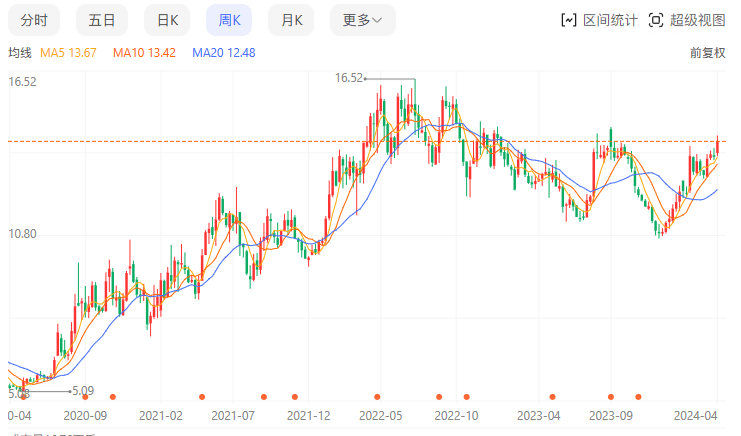Click the 2022-10 date axis label

(x=457, y=416)
